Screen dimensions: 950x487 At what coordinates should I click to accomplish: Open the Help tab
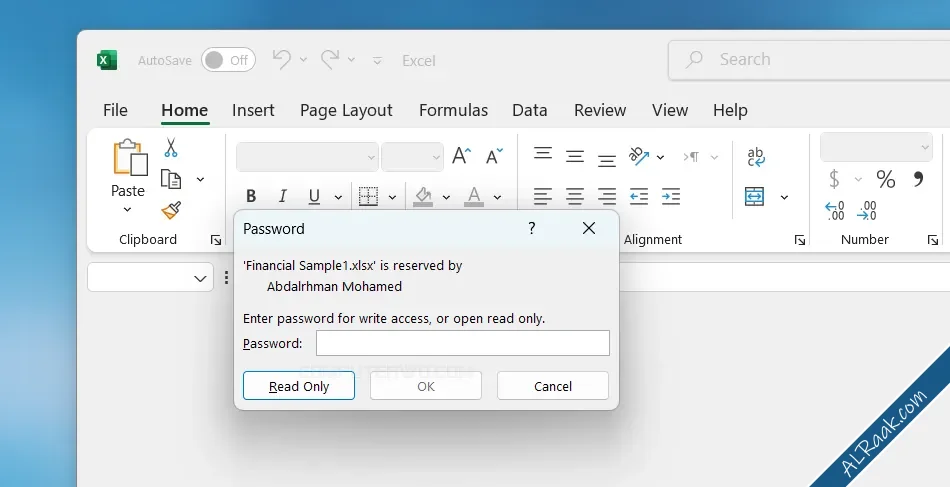730,110
